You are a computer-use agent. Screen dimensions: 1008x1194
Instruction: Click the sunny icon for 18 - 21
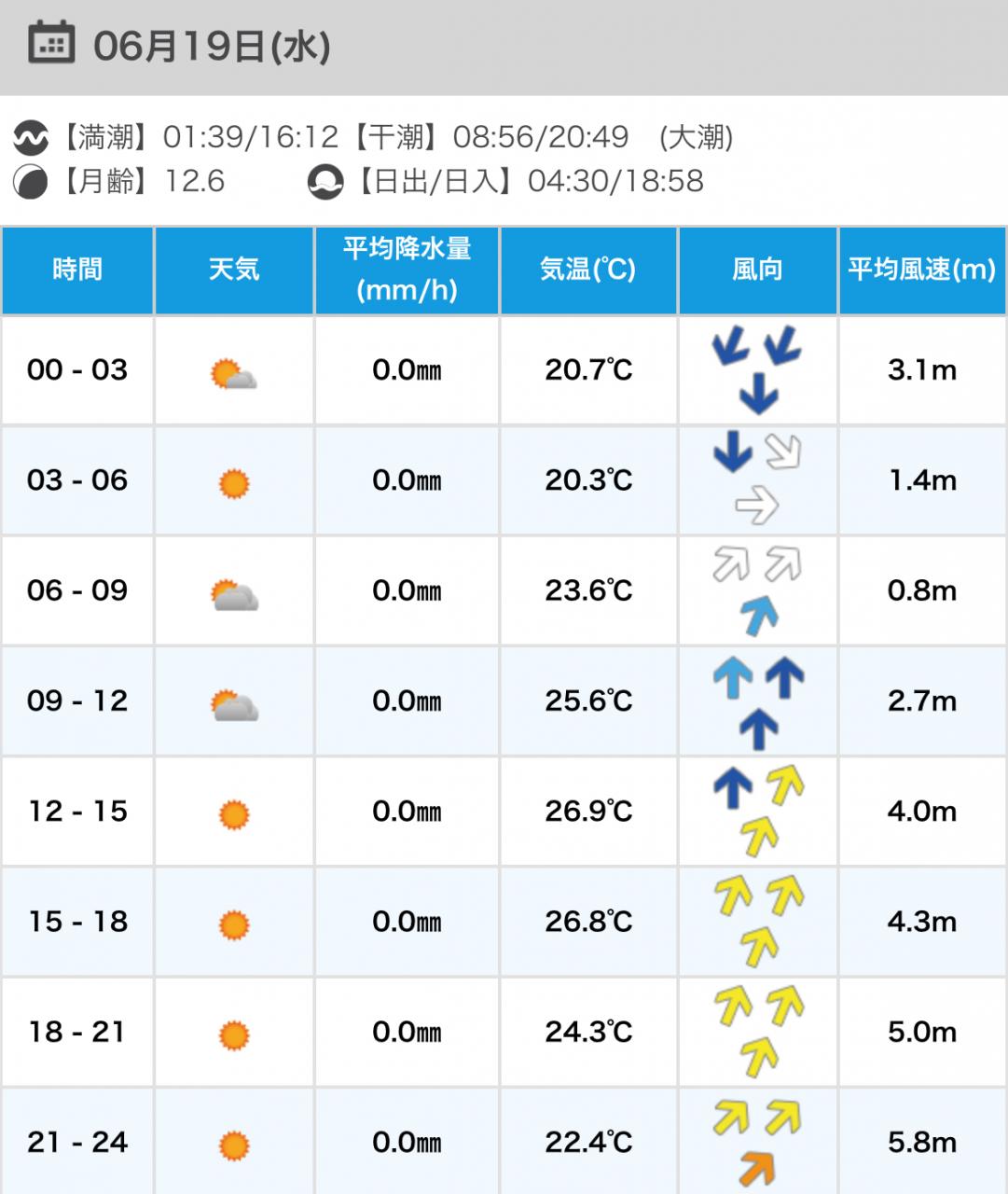[234, 1035]
